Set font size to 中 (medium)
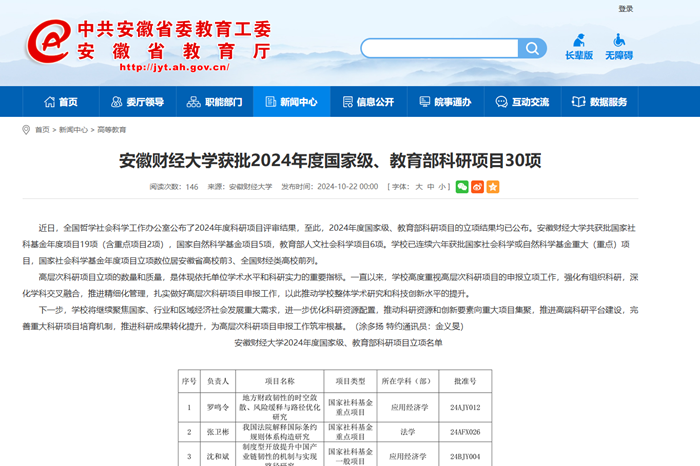Screen dimensions: 700x466 pos(430,187)
